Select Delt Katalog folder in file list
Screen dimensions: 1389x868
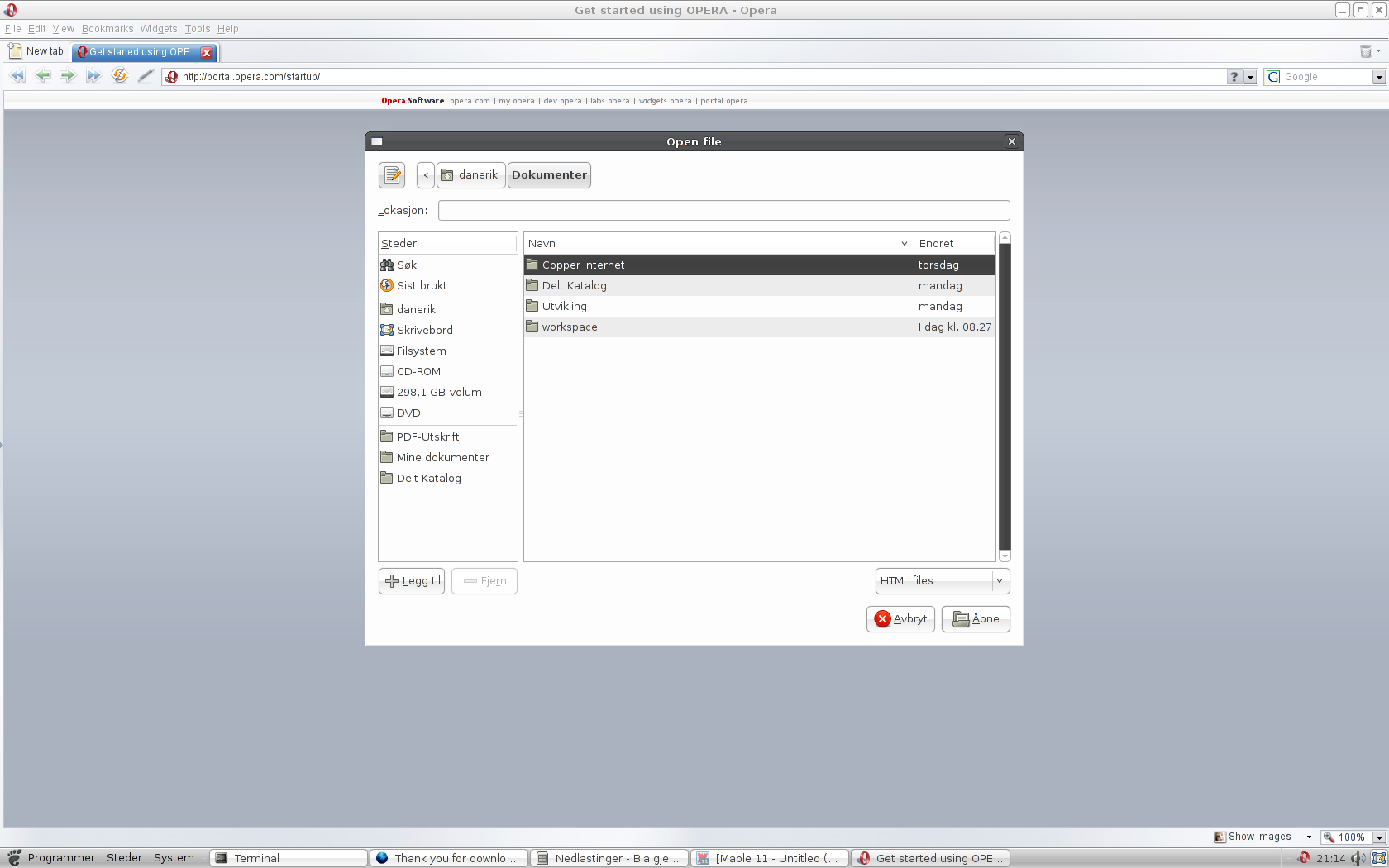(760, 285)
